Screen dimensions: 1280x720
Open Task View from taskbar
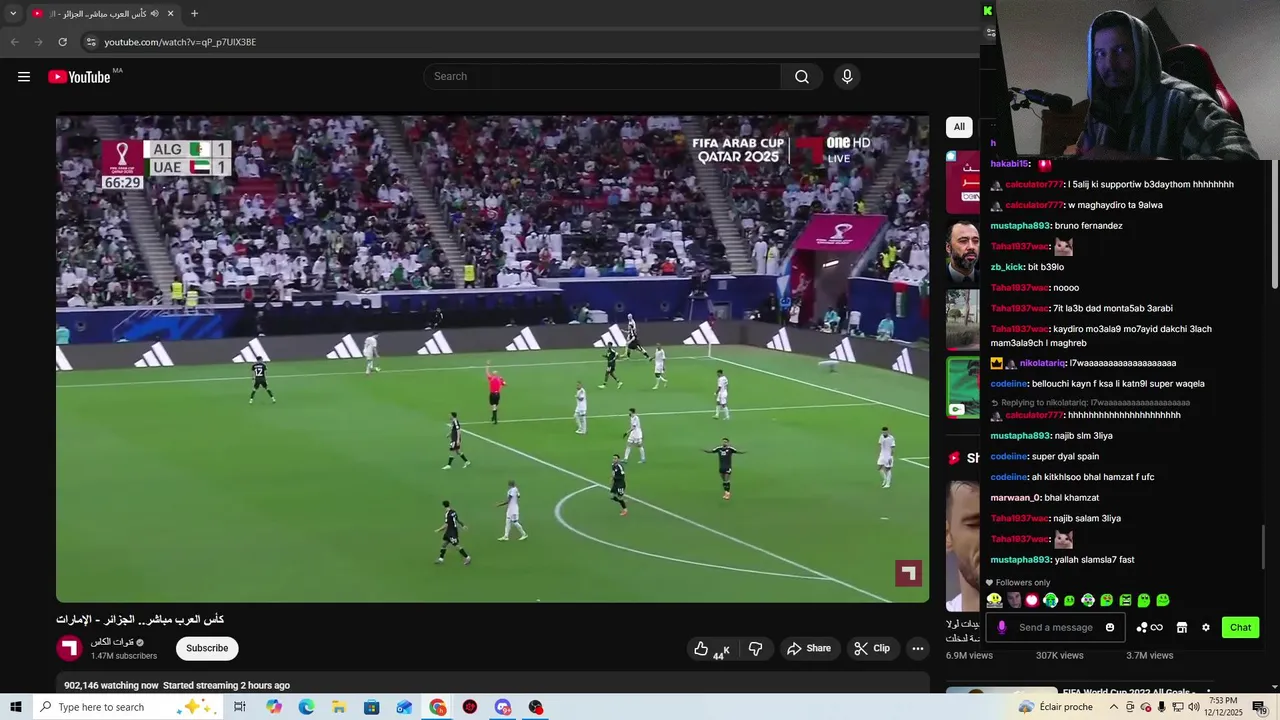tap(240, 707)
